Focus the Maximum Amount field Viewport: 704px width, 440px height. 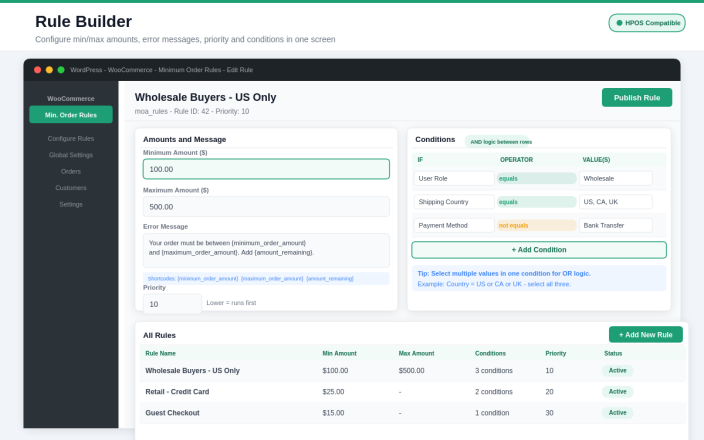click(x=266, y=207)
